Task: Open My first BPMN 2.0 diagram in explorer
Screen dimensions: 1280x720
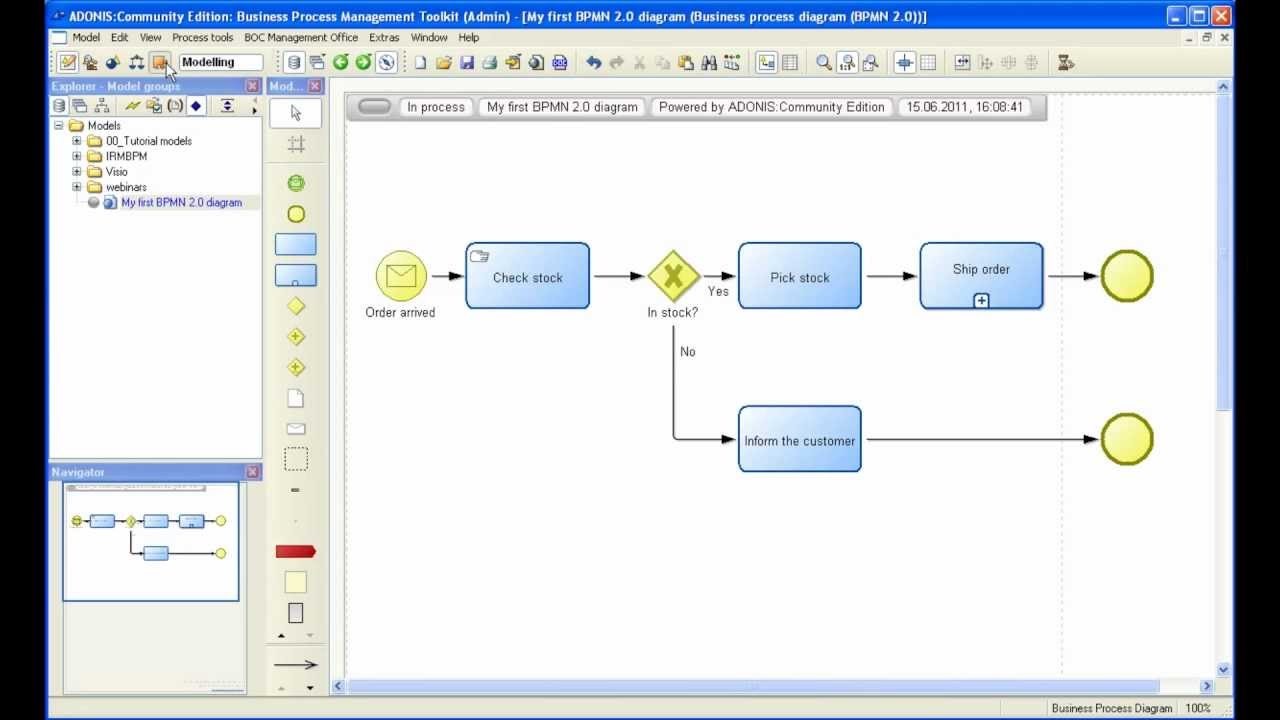Action: [181, 203]
